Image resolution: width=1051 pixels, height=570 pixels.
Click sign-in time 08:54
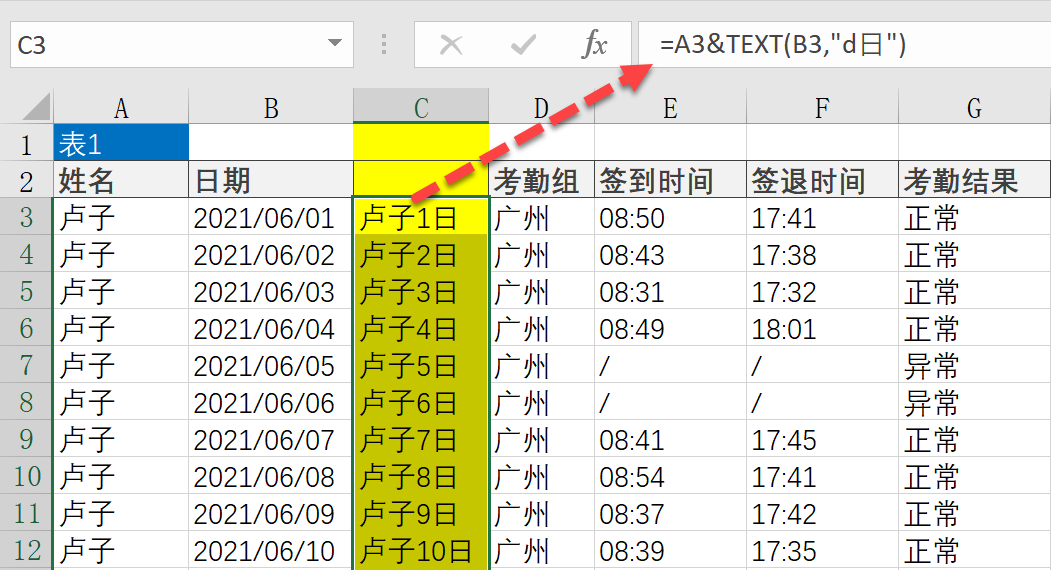click(x=670, y=477)
